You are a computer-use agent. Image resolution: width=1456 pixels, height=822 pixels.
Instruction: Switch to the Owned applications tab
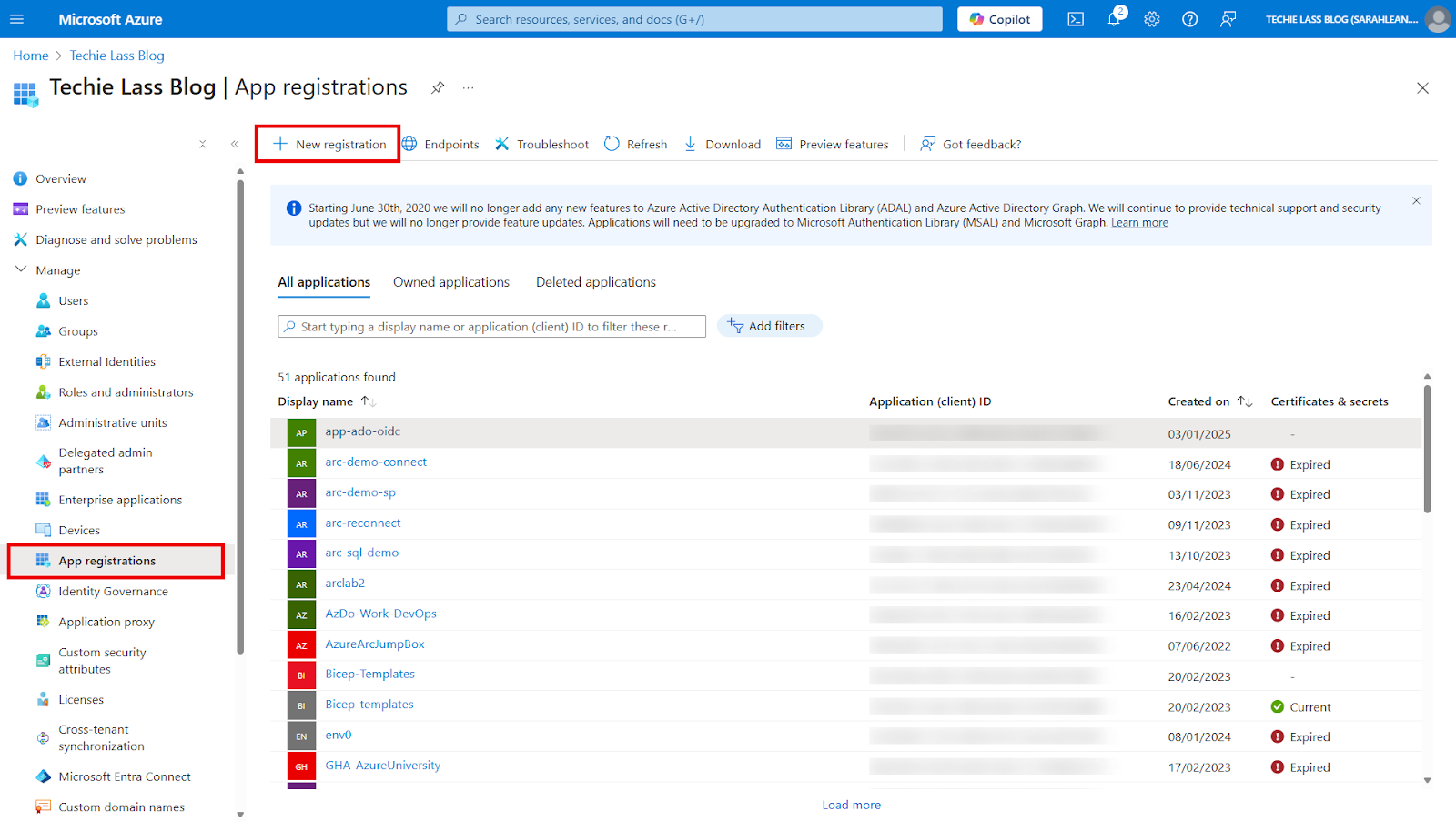coord(451,282)
